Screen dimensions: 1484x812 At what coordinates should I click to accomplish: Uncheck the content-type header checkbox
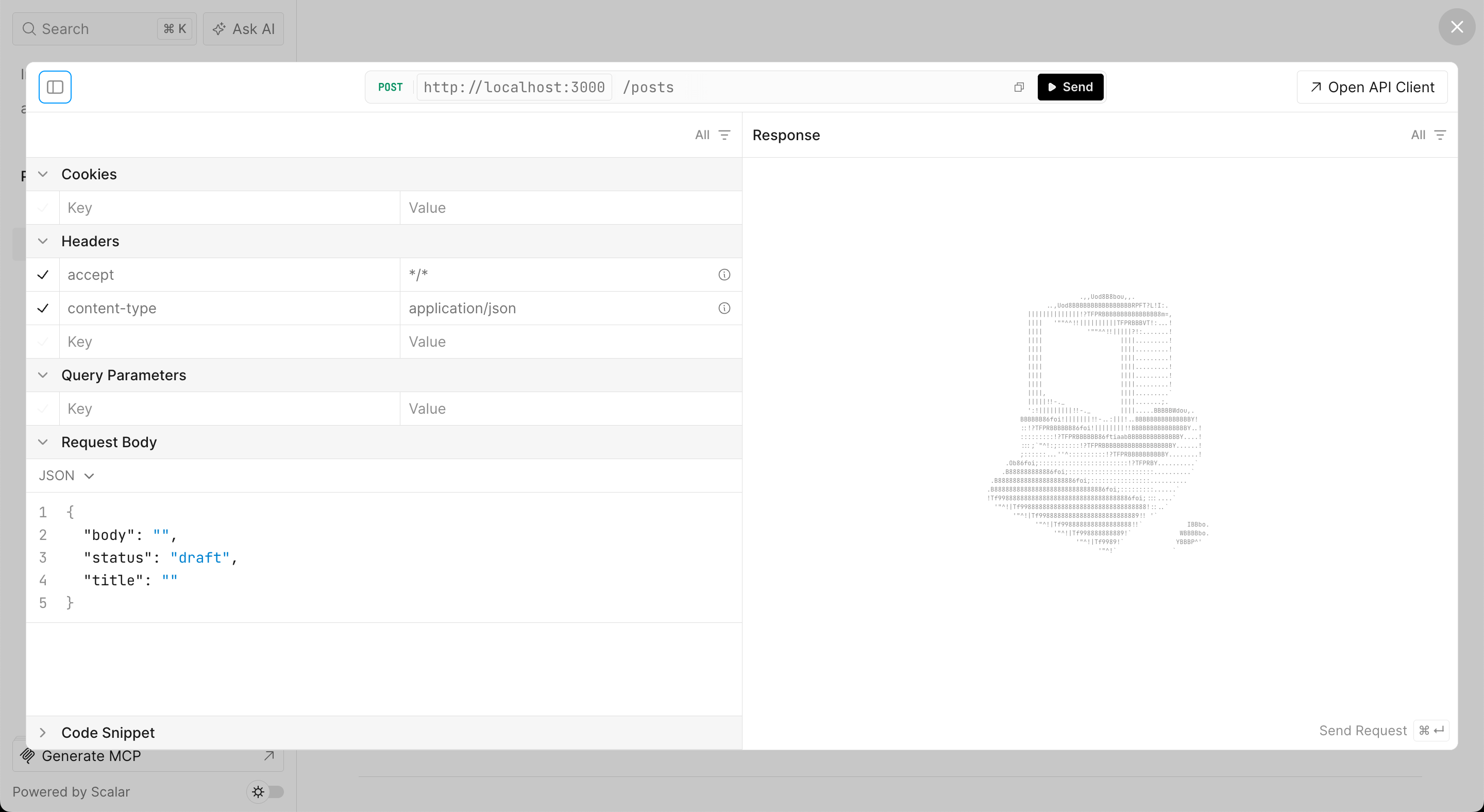43,308
